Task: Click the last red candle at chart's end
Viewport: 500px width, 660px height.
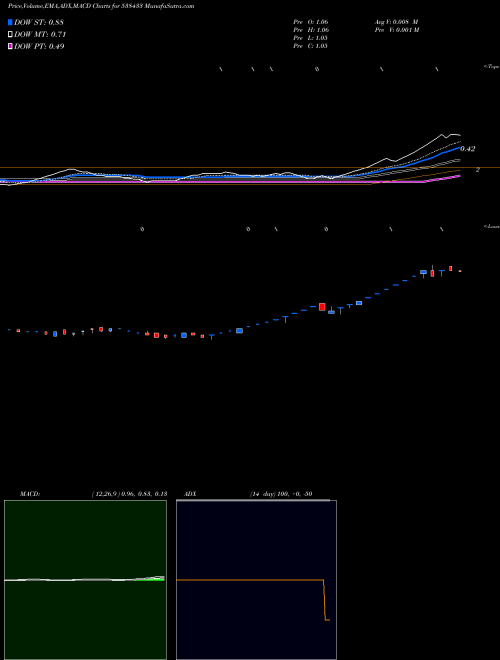Action: tap(460, 271)
